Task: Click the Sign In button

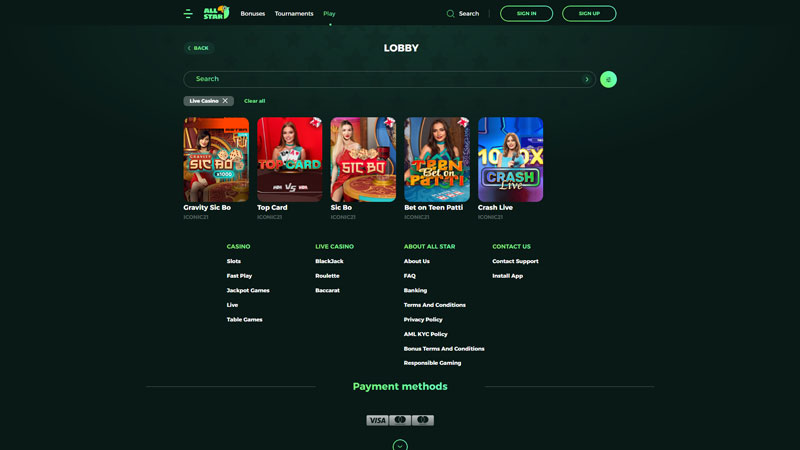Action: (x=526, y=14)
